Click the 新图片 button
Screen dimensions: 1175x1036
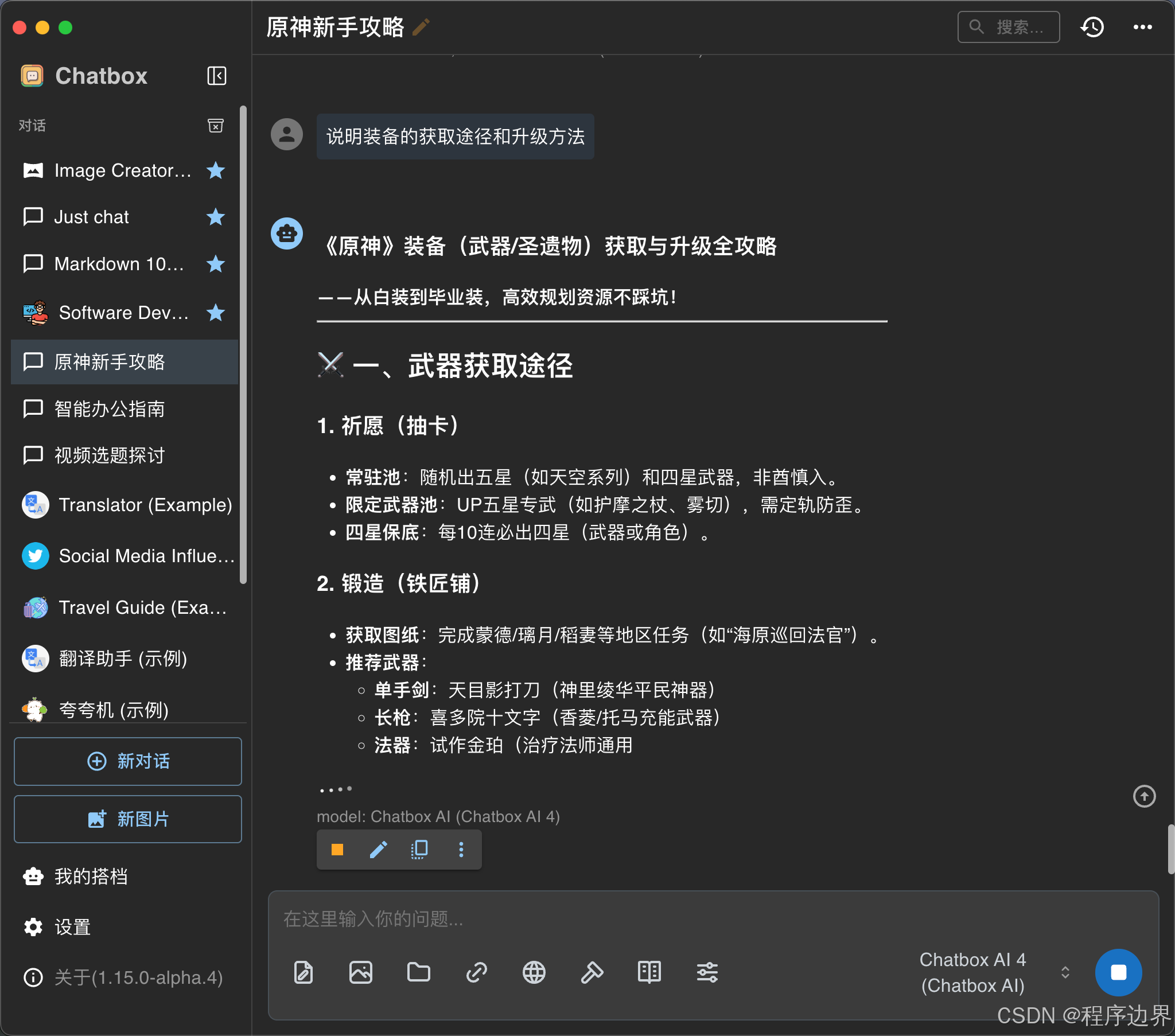point(127,819)
